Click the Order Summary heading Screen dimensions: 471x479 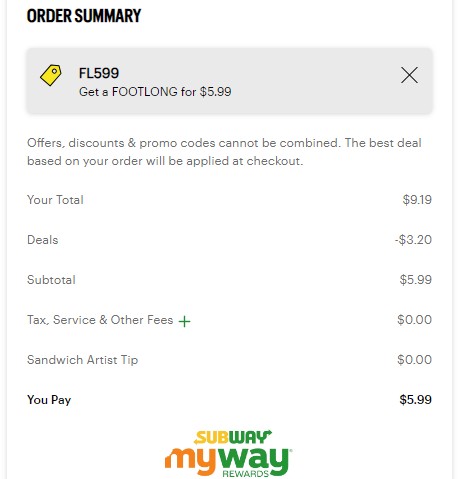point(84,16)
